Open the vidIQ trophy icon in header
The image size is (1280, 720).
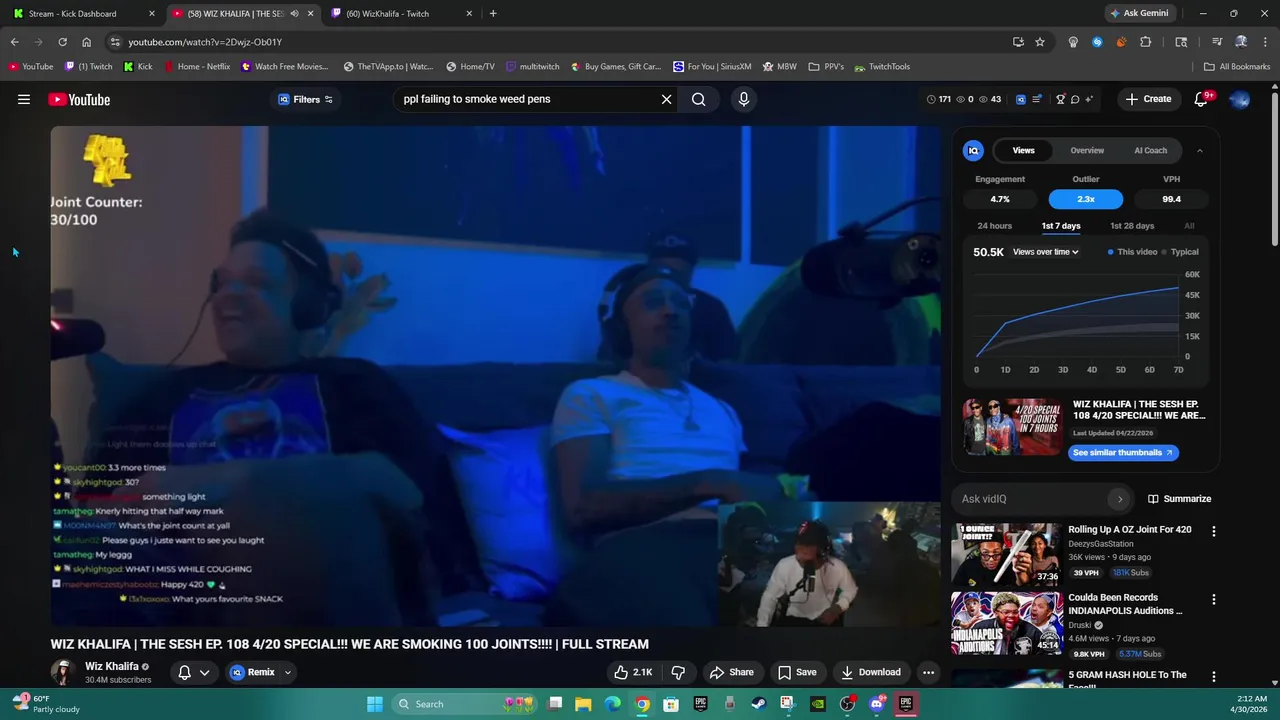(x=1060, y=99)
